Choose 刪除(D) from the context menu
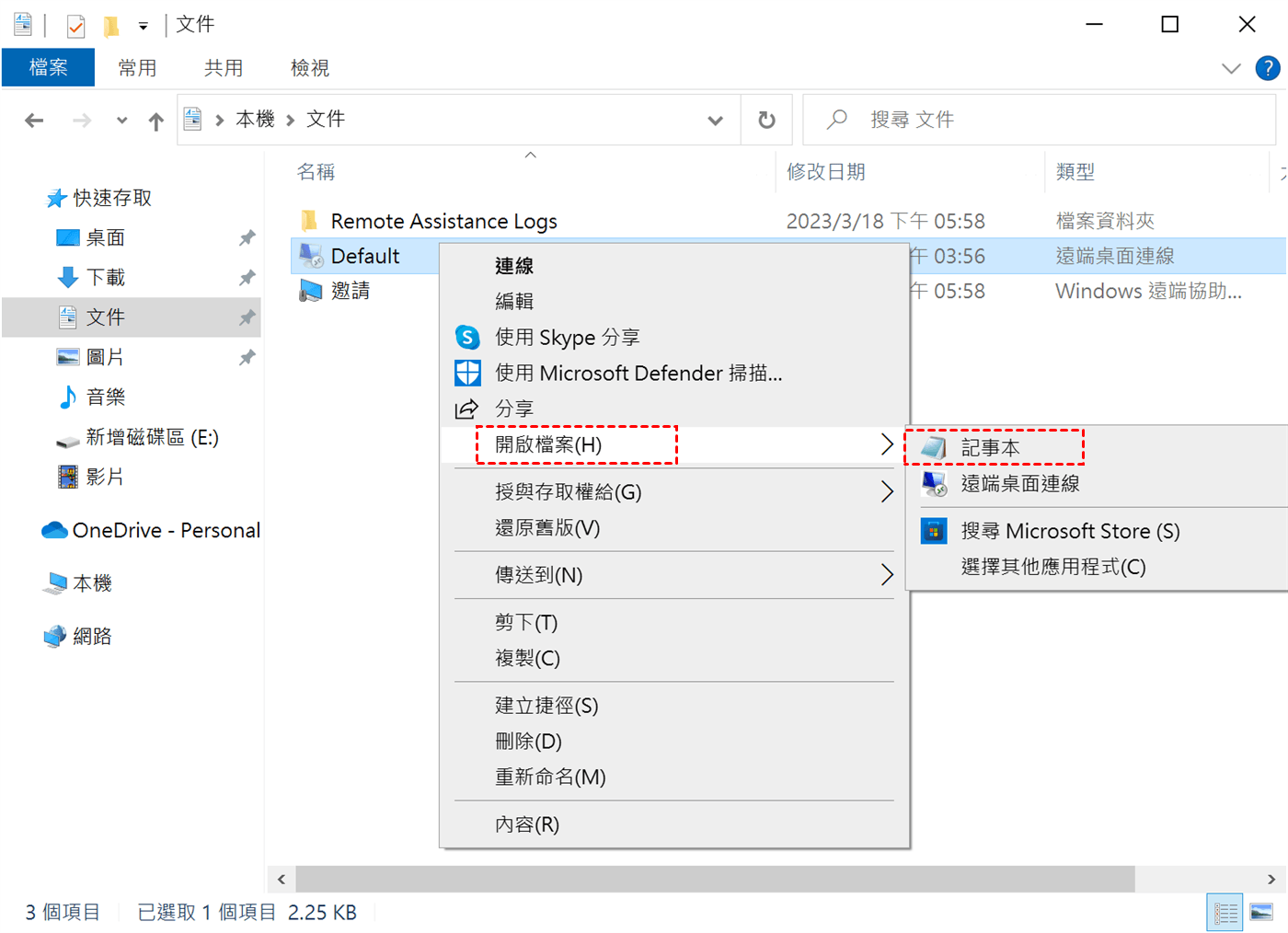 (x=674, y=741)
